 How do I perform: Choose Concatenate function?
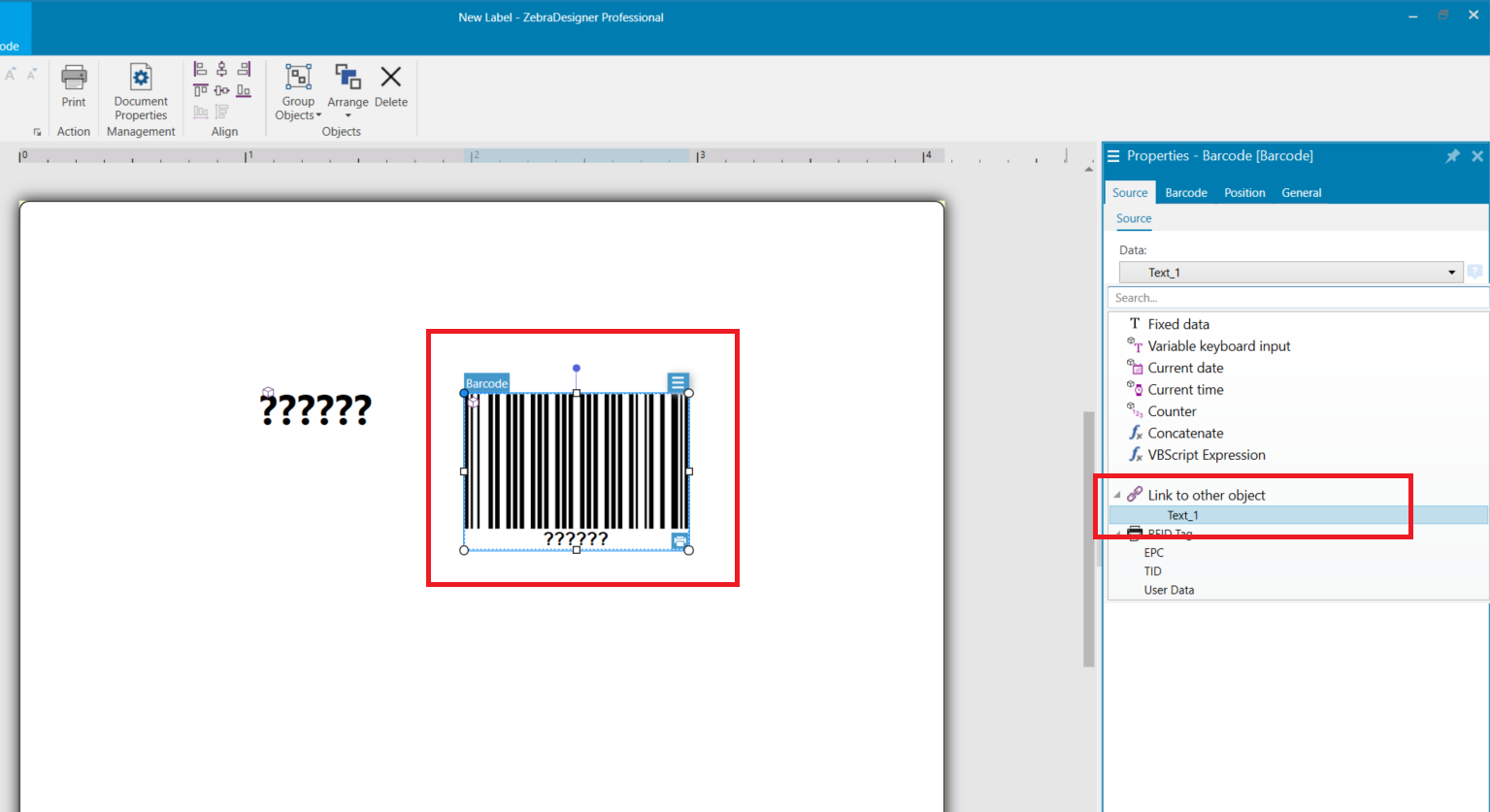[x=1185, y=434]
